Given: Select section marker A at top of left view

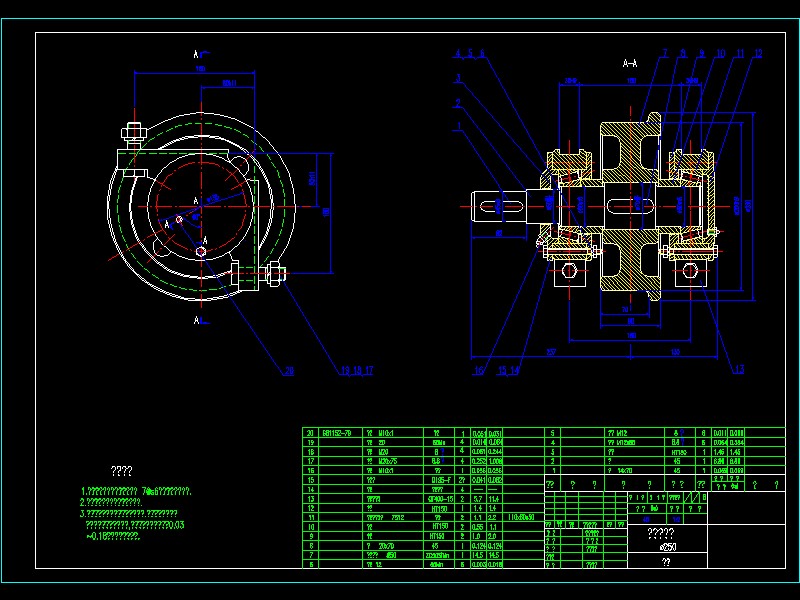Looking at the screenshot, I should [x=196, y=54].
